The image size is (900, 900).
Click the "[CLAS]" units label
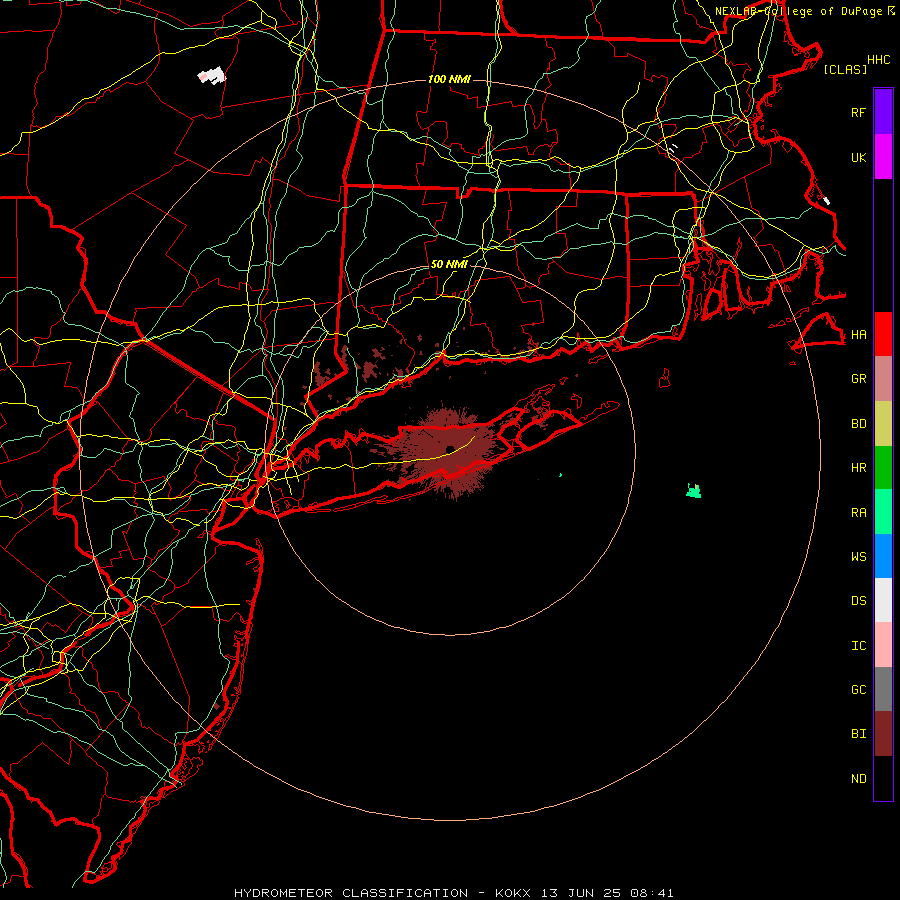(845, 69)
